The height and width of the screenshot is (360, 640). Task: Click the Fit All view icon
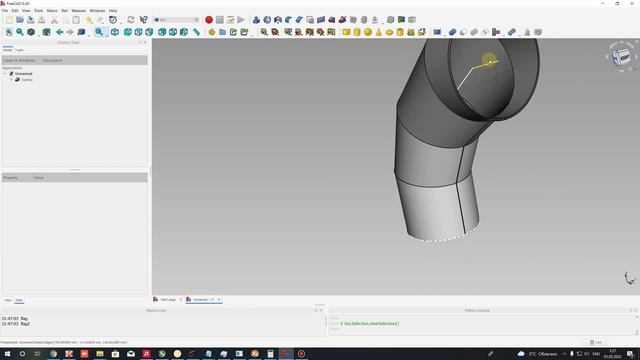click(9, 32)
